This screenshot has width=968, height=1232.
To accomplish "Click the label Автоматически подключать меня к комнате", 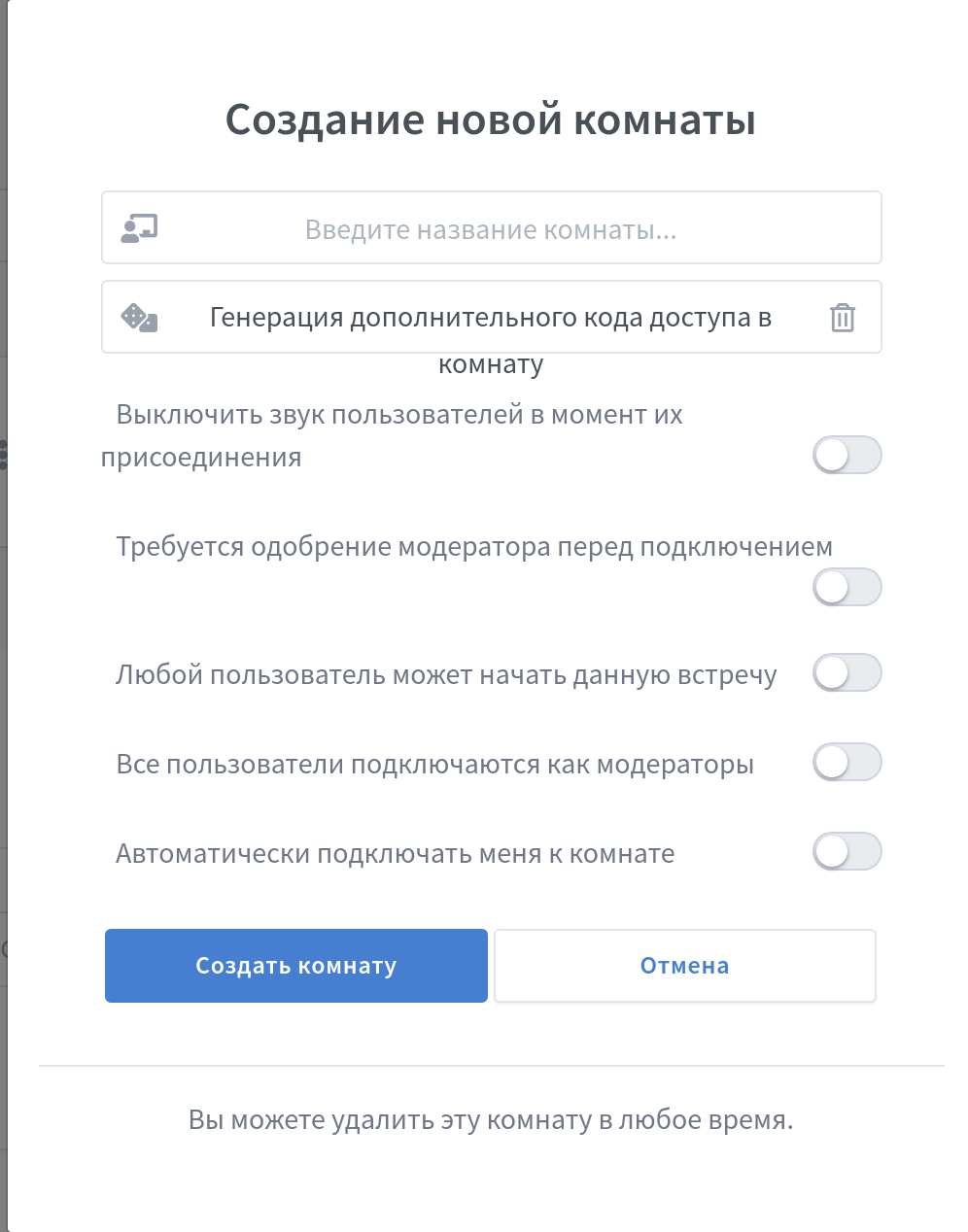I will (395, 854).
